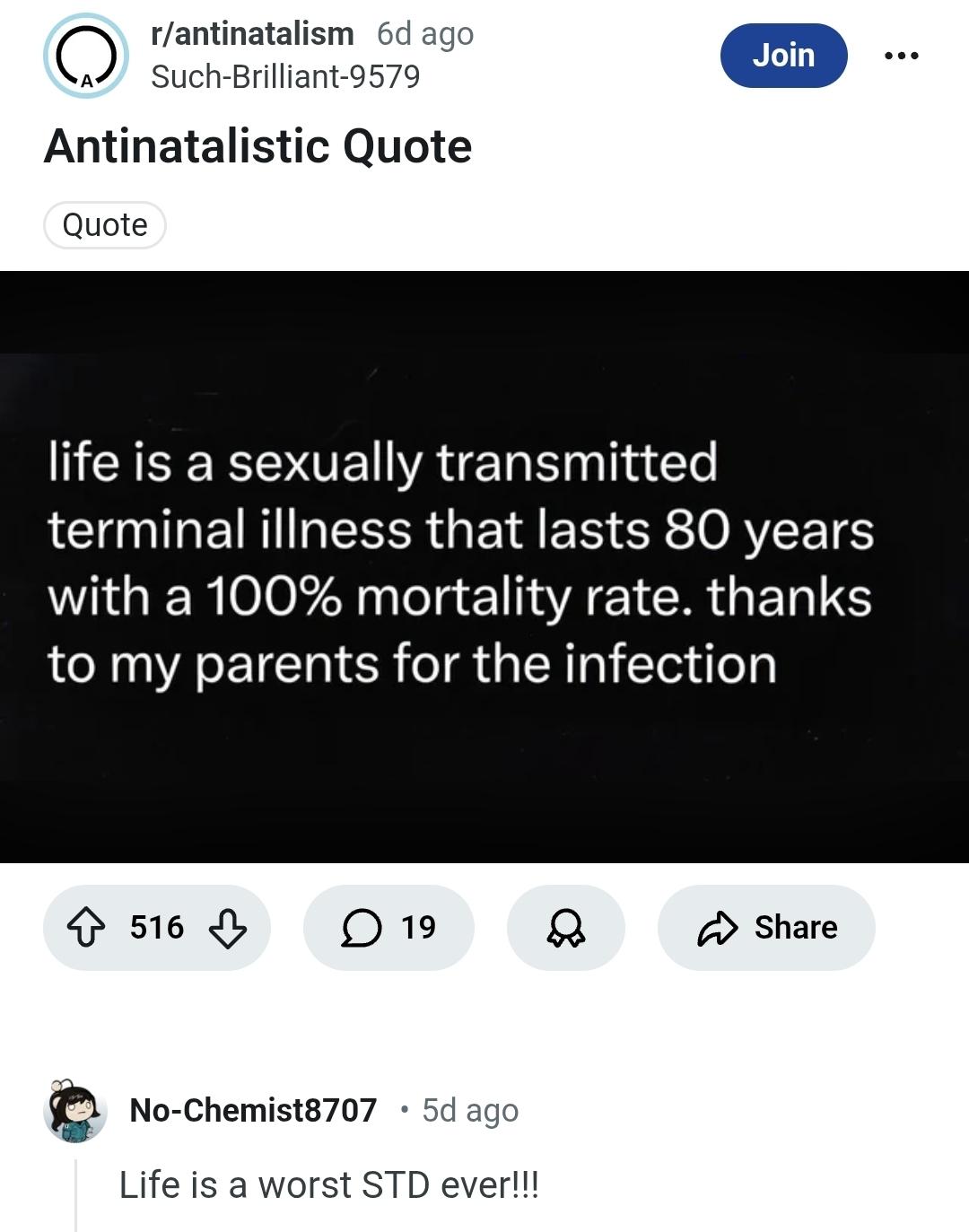Go to r/antinatalism subreddit link
This screenshot has height=1232, width=969.
252,34
